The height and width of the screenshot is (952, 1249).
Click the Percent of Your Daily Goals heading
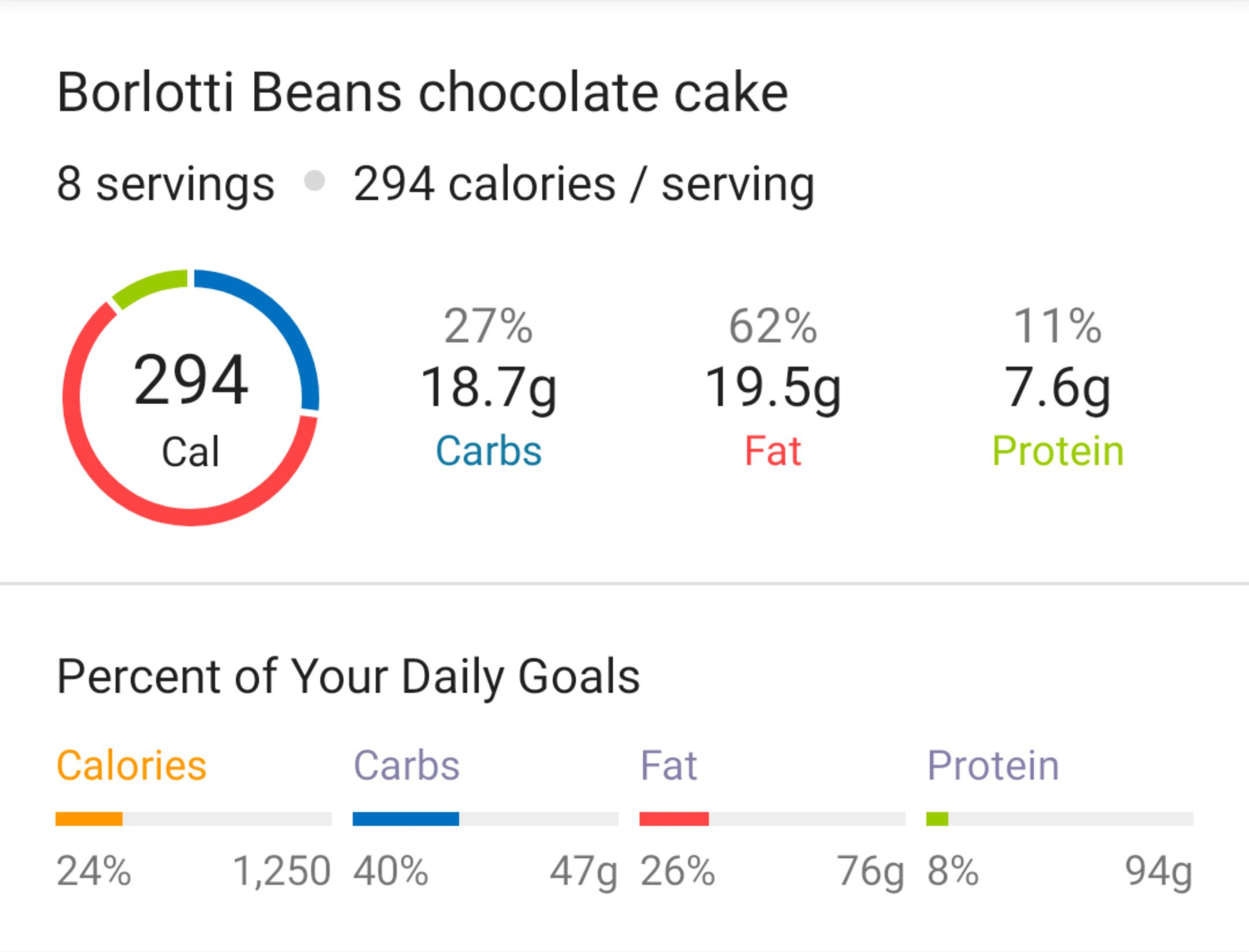click(x=348, y=677)
